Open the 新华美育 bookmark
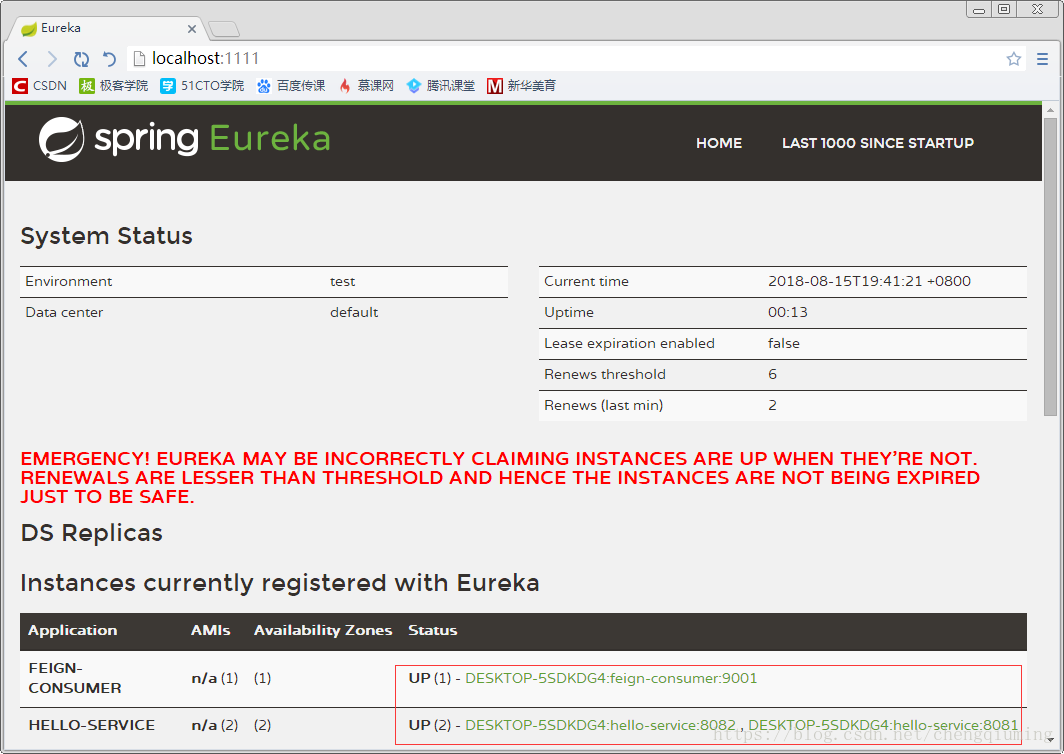Viewport: 1064px width, 754px height. pos(522,86)
